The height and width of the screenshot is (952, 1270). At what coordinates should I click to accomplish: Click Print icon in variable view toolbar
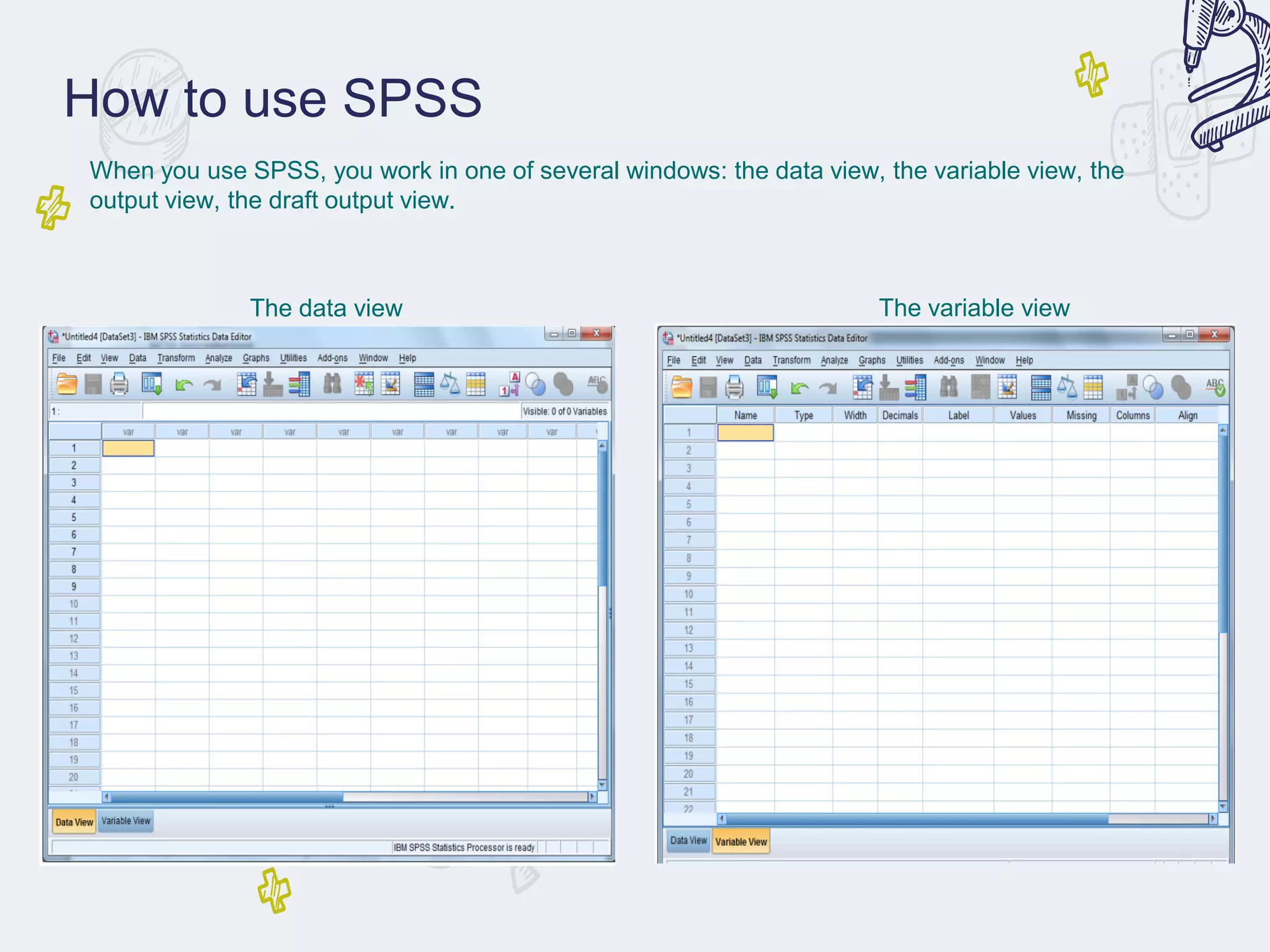pos(734,387)
